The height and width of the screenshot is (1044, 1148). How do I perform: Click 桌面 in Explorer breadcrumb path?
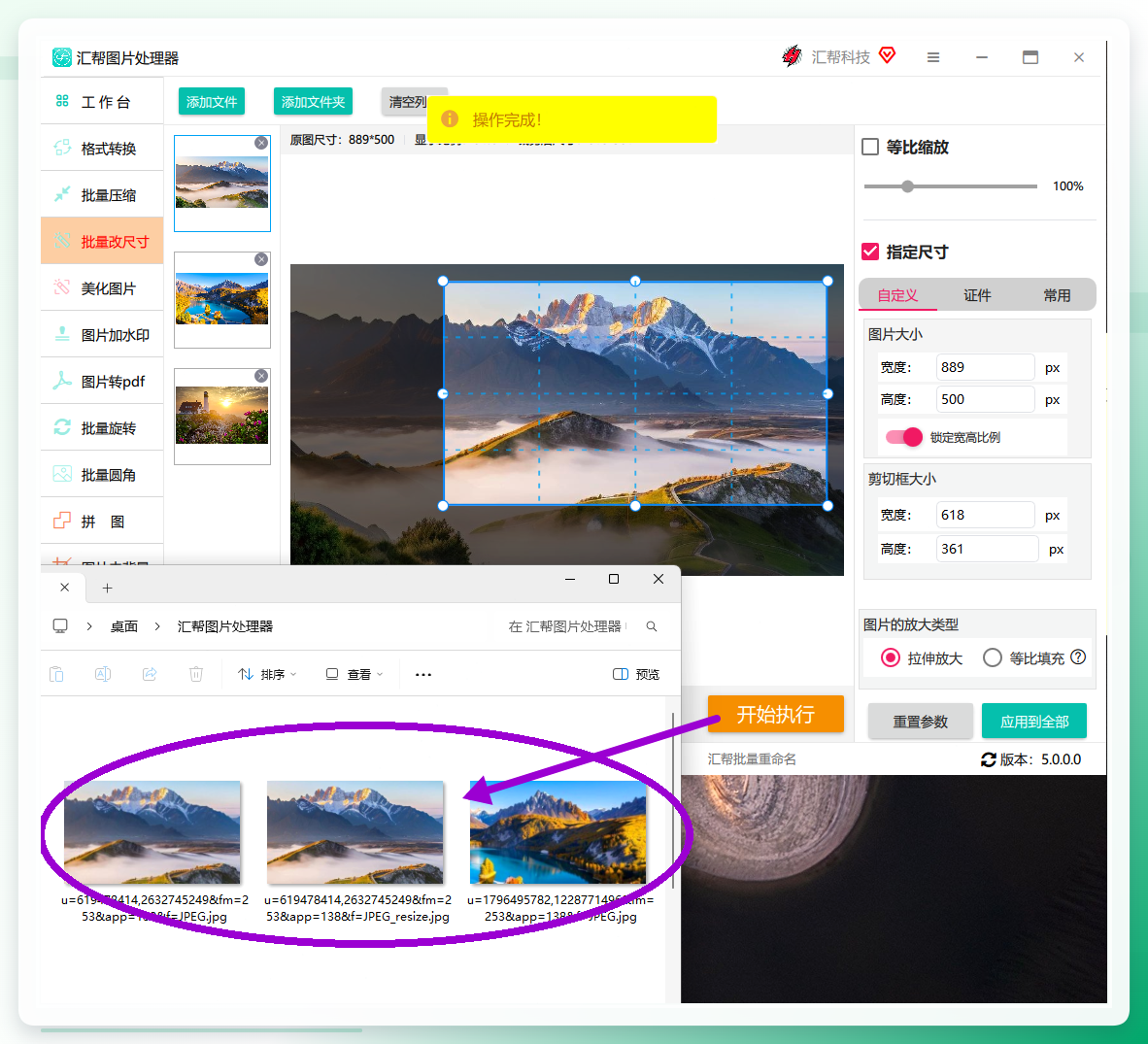pyautogui.click(x=123, y=626)
